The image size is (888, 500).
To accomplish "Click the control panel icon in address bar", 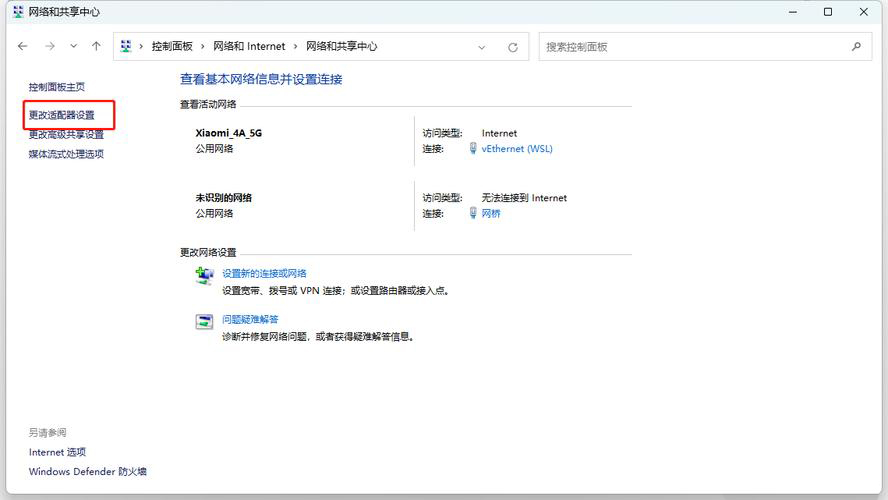I will pos(126,46).
